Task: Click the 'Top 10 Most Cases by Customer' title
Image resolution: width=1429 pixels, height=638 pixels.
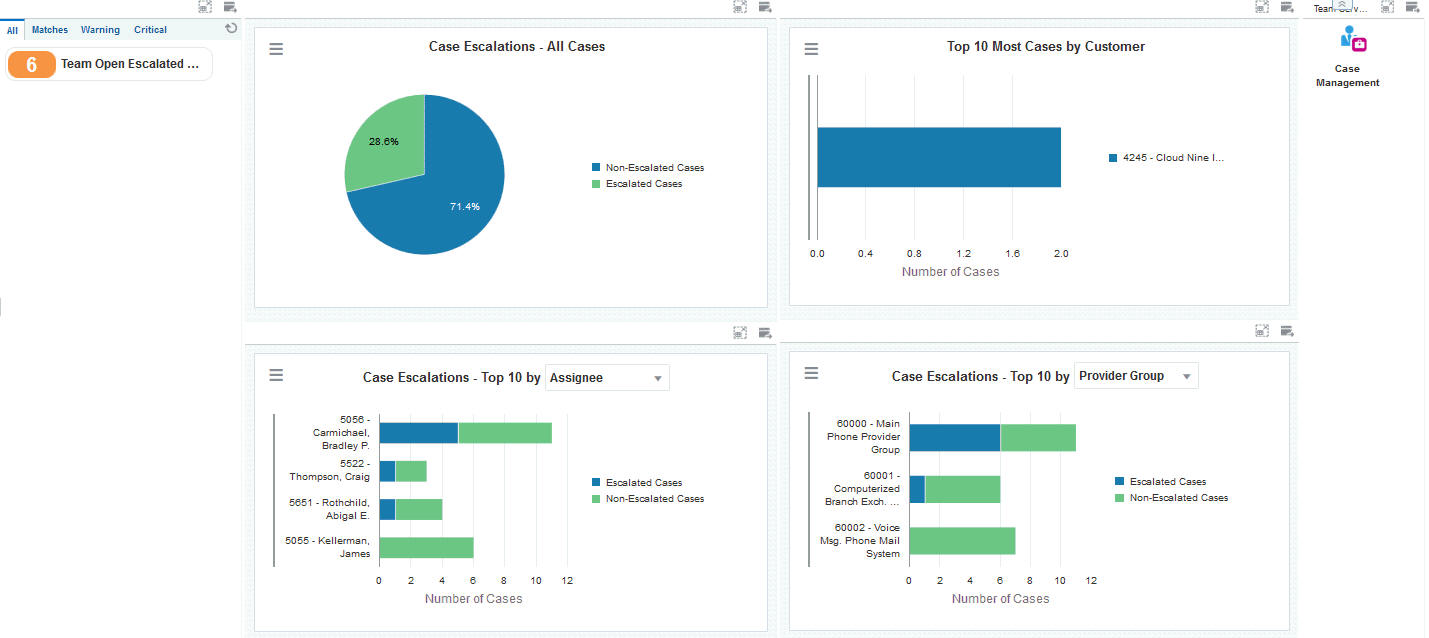Action: point(1046,47)
